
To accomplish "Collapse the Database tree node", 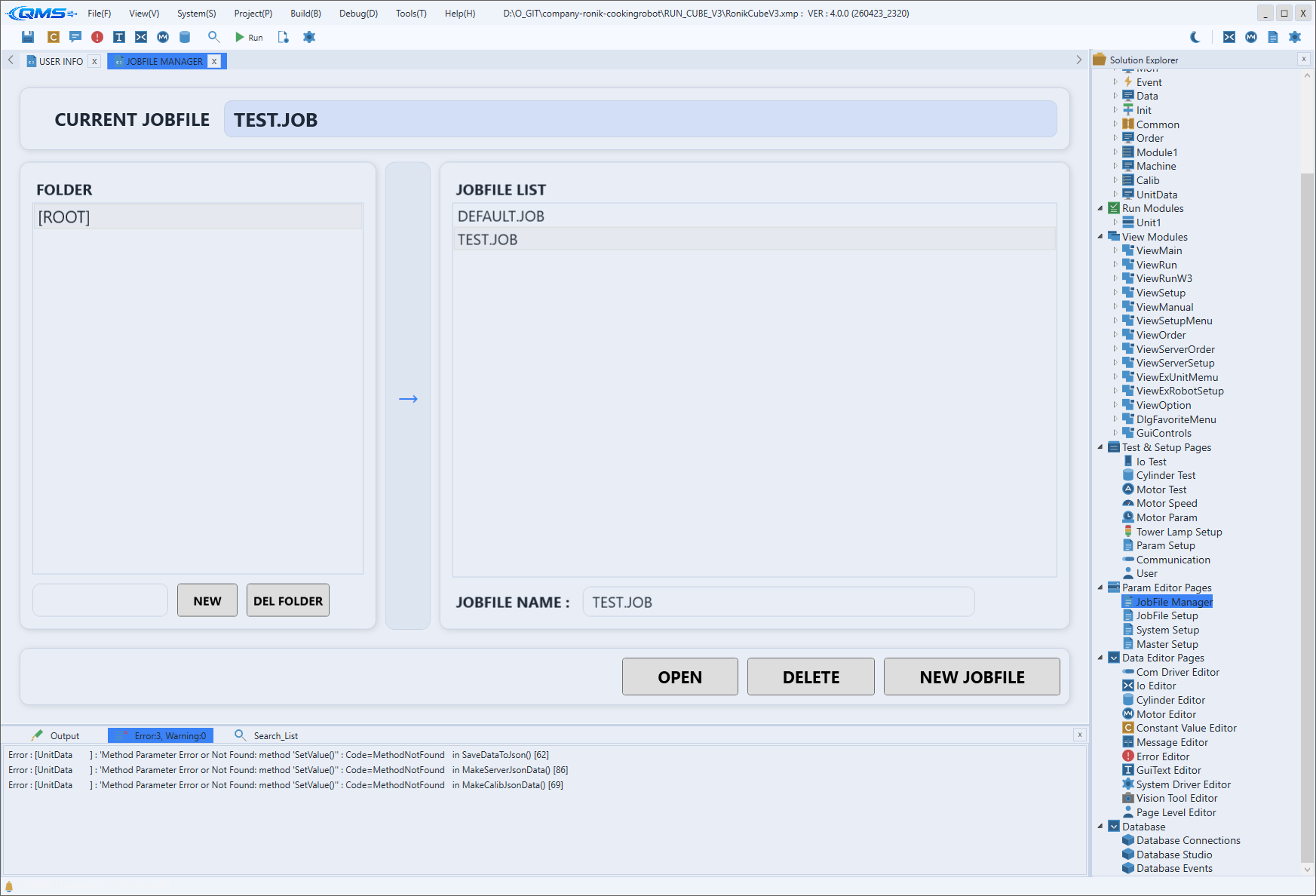I will tap(1100, 827).
